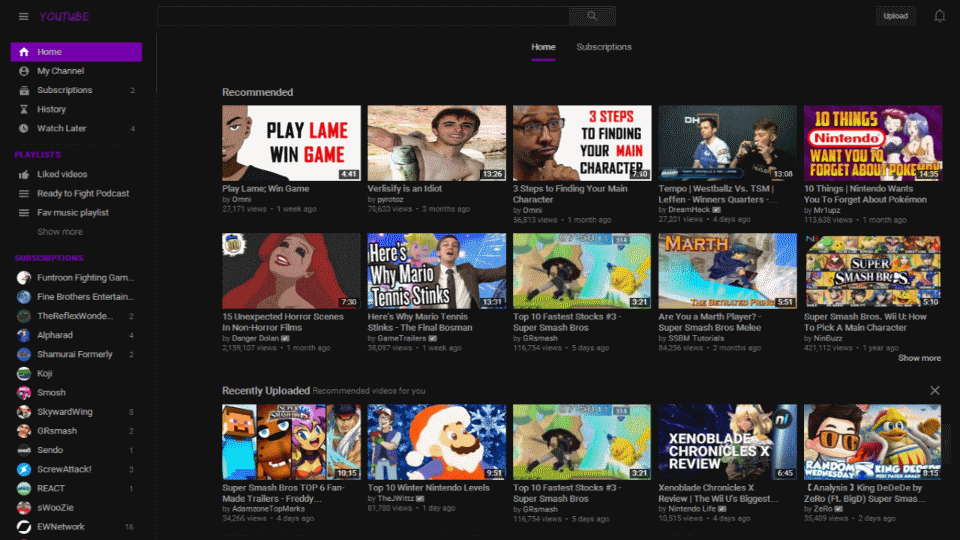Open Top 10 Winter Nintendo Levels thumbnail
The image size is (960, 540).
437,441
